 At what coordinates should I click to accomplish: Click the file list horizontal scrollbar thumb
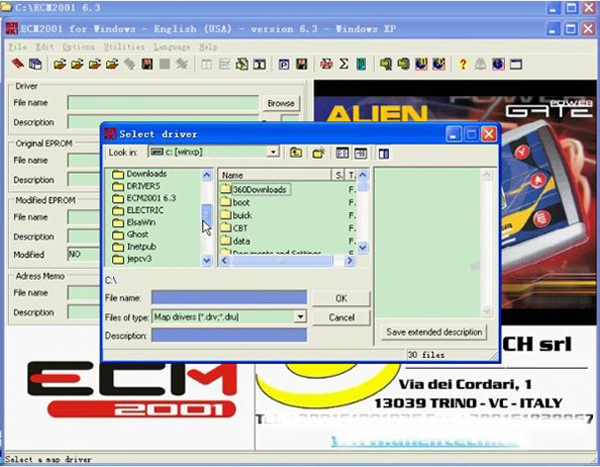tap(282, 261)
